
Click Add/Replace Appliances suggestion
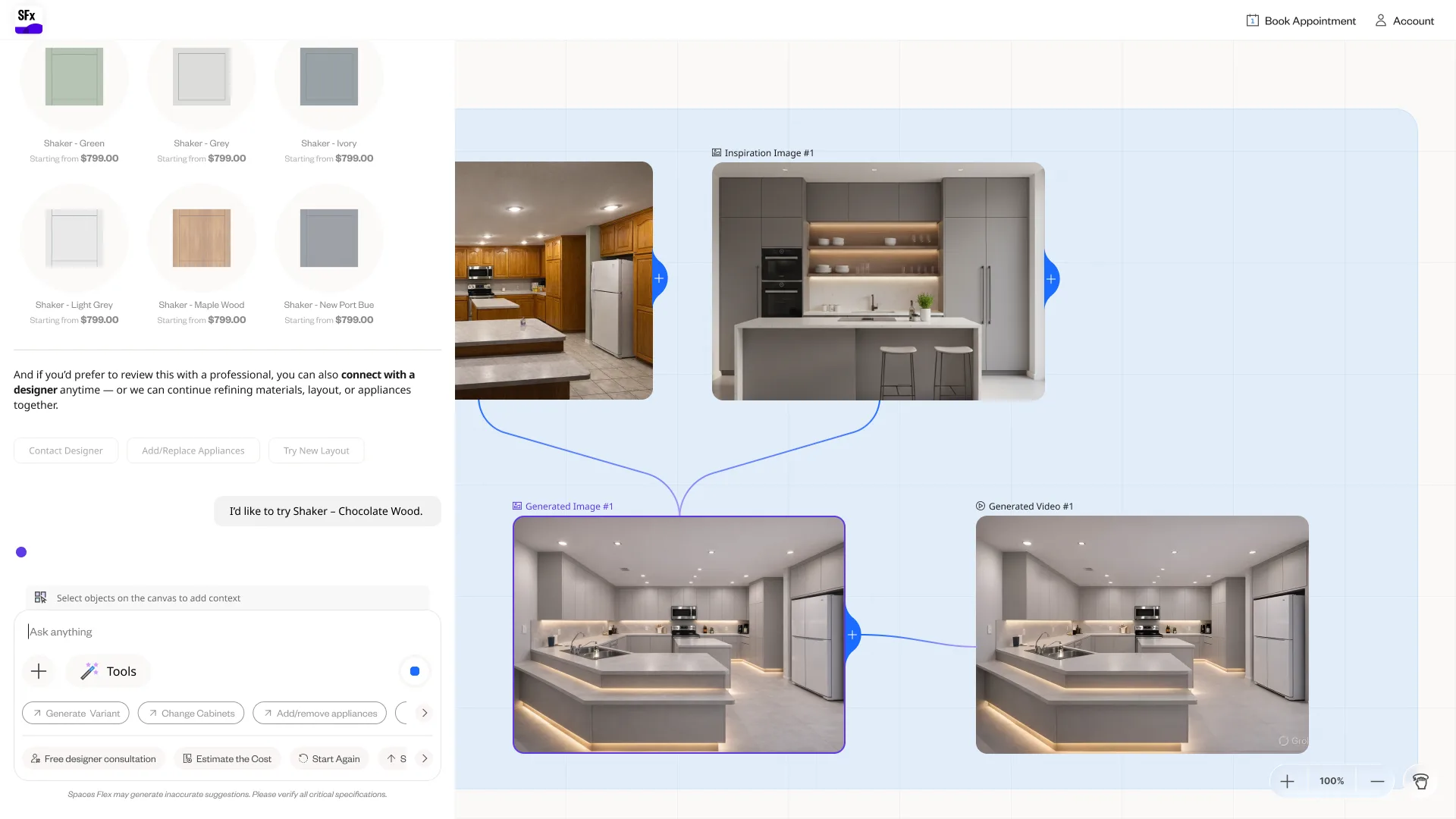click(x=193, y=450)
